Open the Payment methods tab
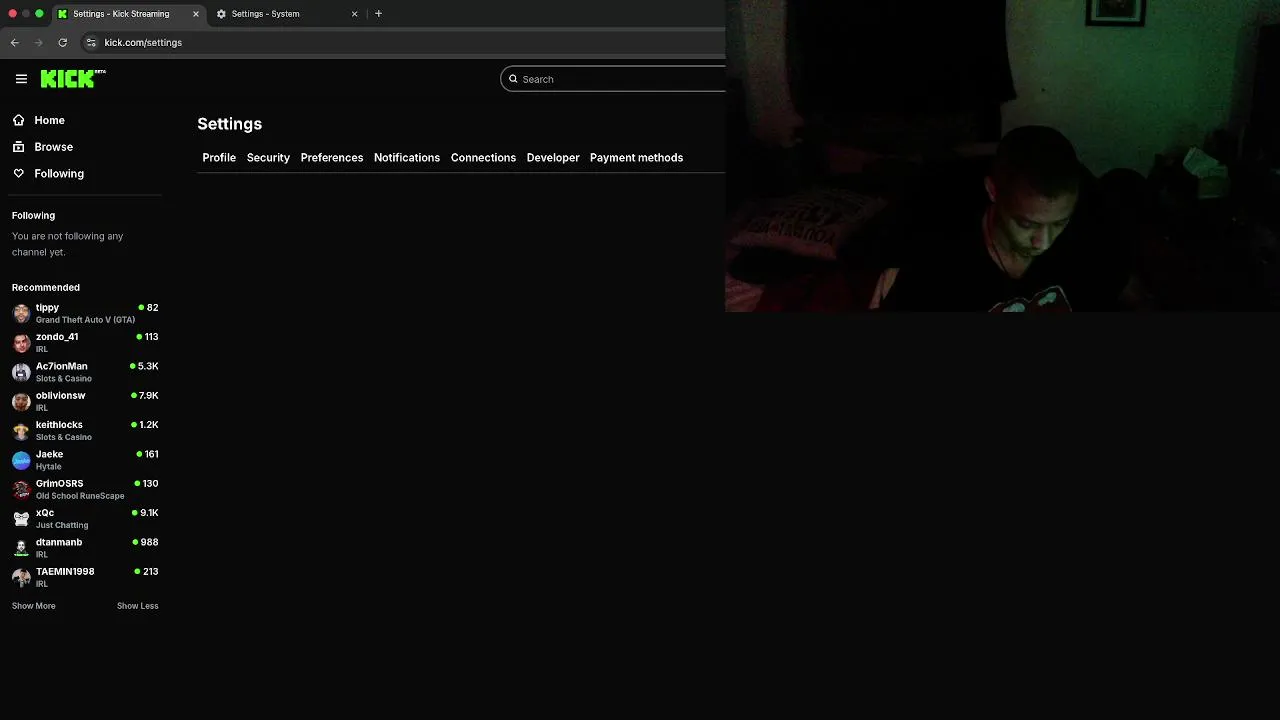The image size is (1280, 720). pyautogui.click(x=636, y=157)
